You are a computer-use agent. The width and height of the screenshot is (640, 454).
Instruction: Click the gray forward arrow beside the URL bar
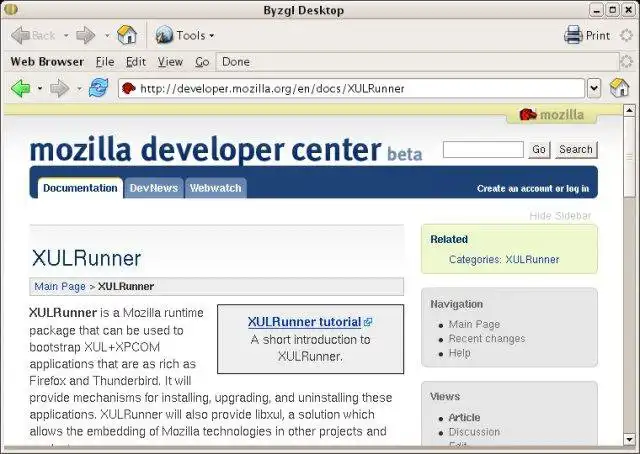click(x=60, y=88)
